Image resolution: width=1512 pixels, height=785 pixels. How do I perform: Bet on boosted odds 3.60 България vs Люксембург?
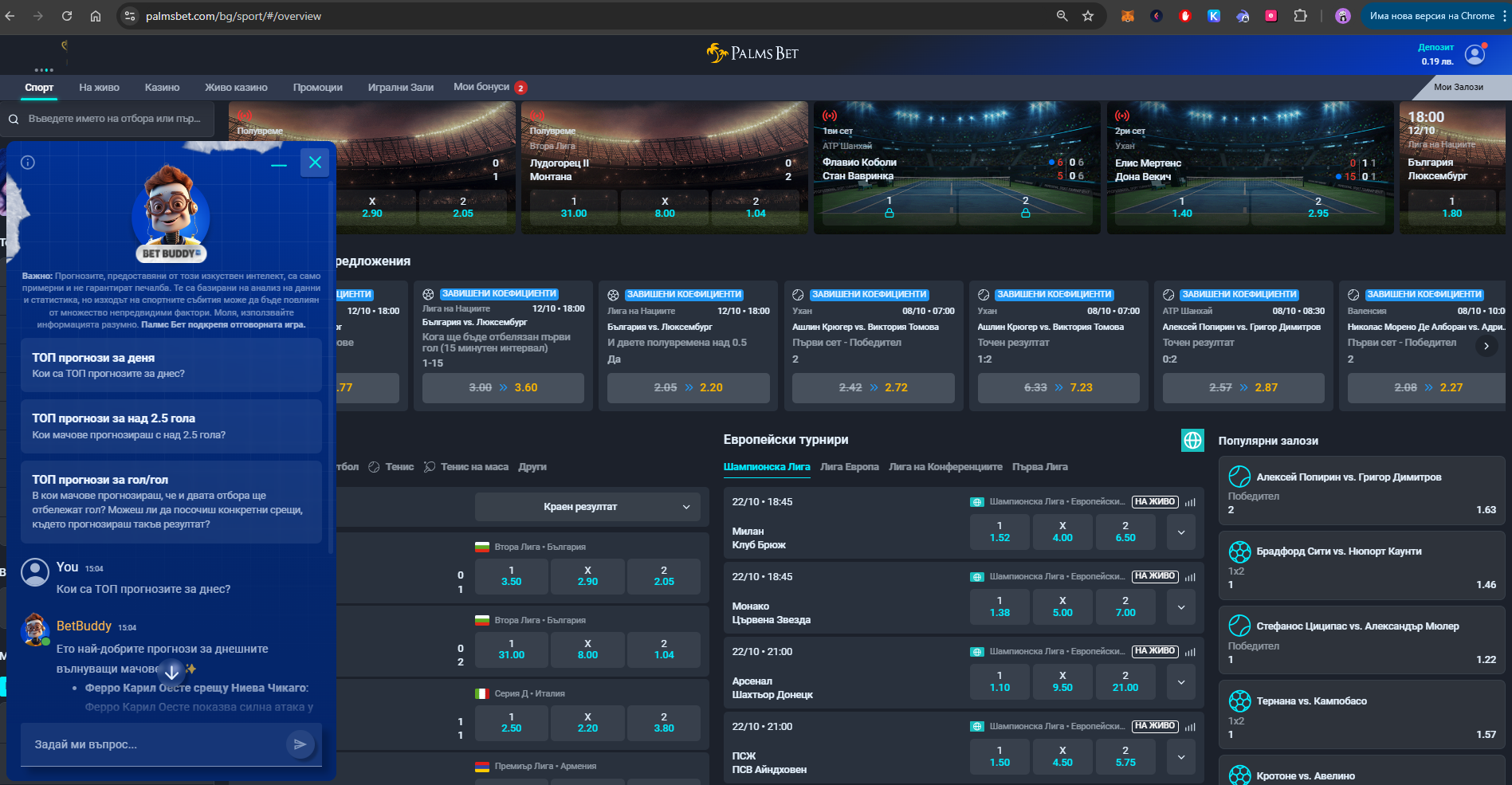point(503,387)
